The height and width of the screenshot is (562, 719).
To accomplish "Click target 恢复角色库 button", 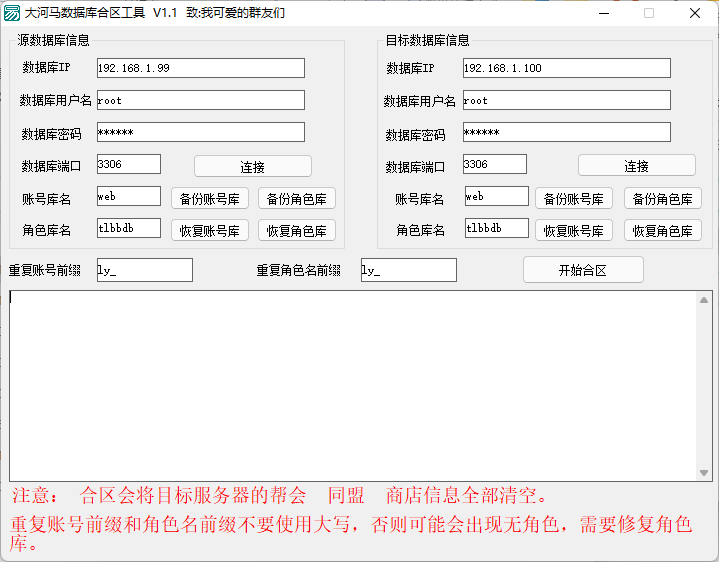I will pyautogui.click(x=662, y=230).
